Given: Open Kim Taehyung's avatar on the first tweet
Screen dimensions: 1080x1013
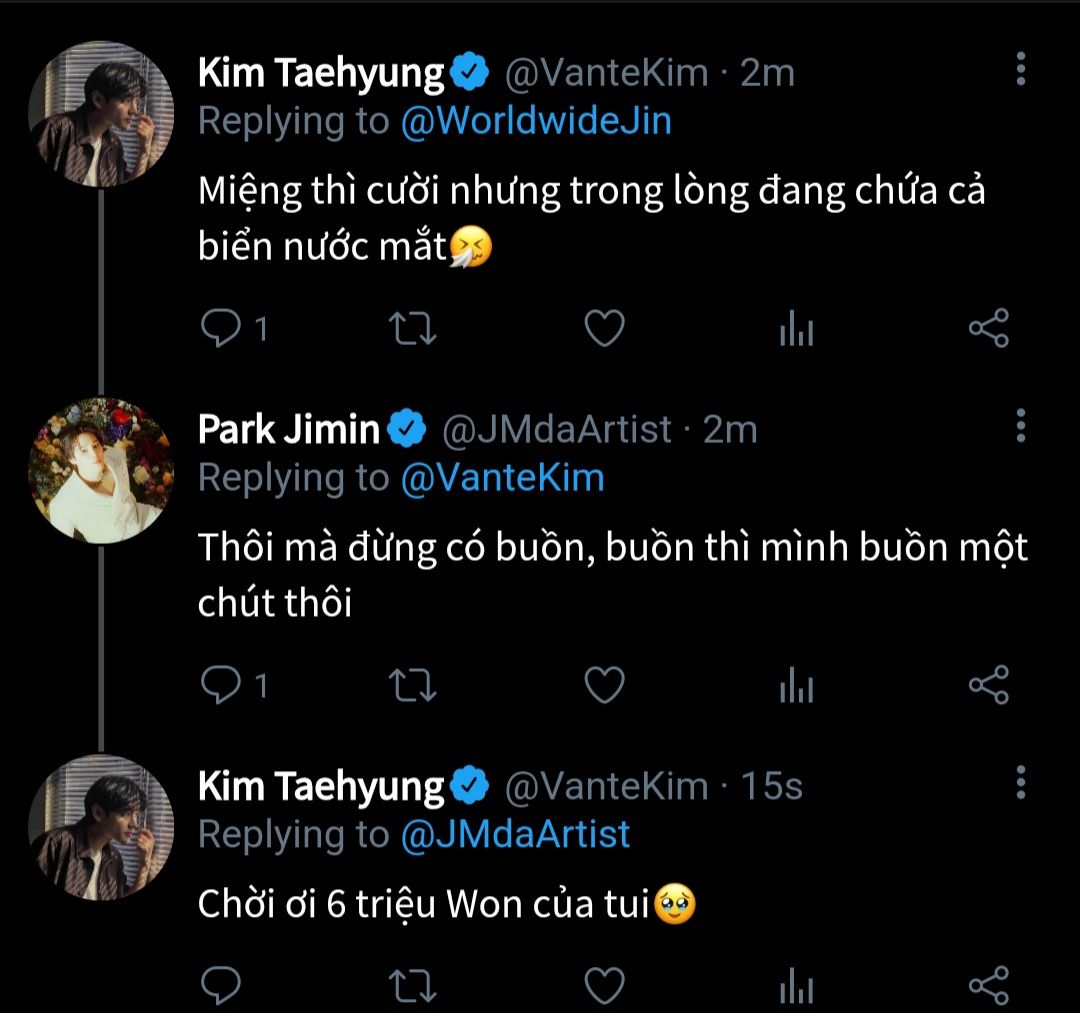Looking at the screenshot, I should (x=101, y=114).
